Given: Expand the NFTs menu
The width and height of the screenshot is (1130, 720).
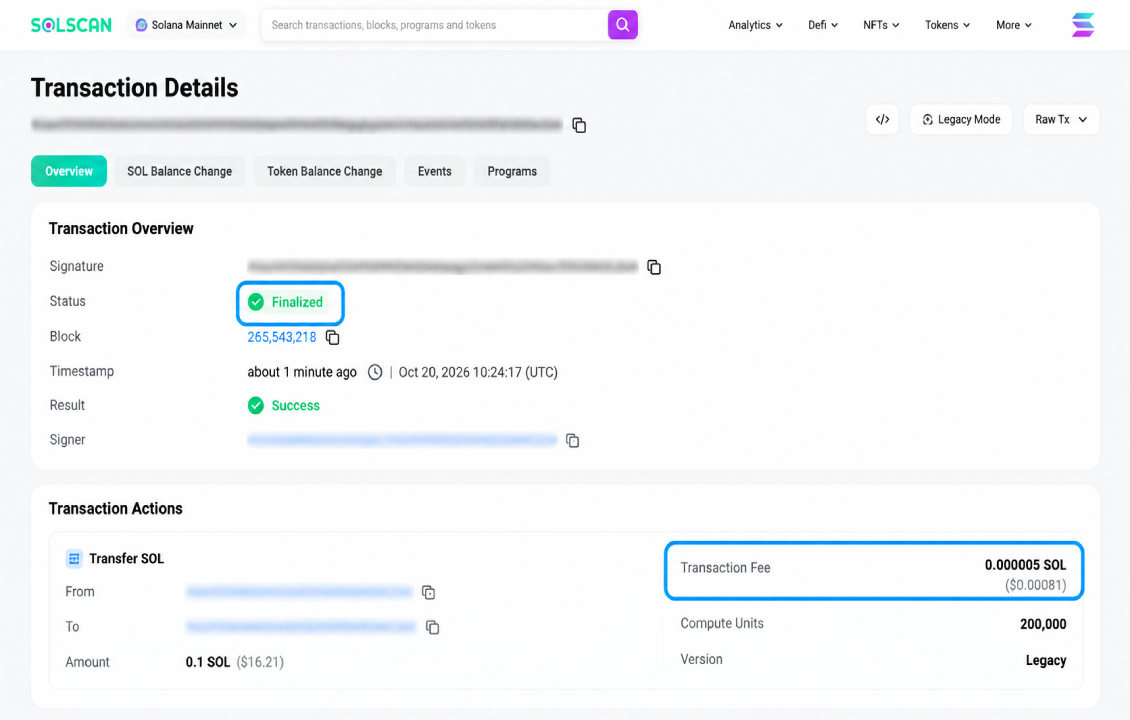Looking at the screenshot, I should pos(881,25).
